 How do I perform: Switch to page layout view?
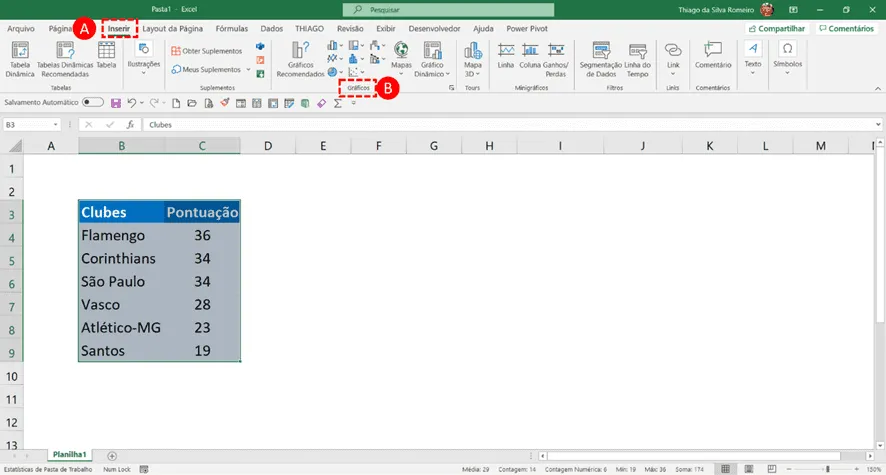pos(749,469)
